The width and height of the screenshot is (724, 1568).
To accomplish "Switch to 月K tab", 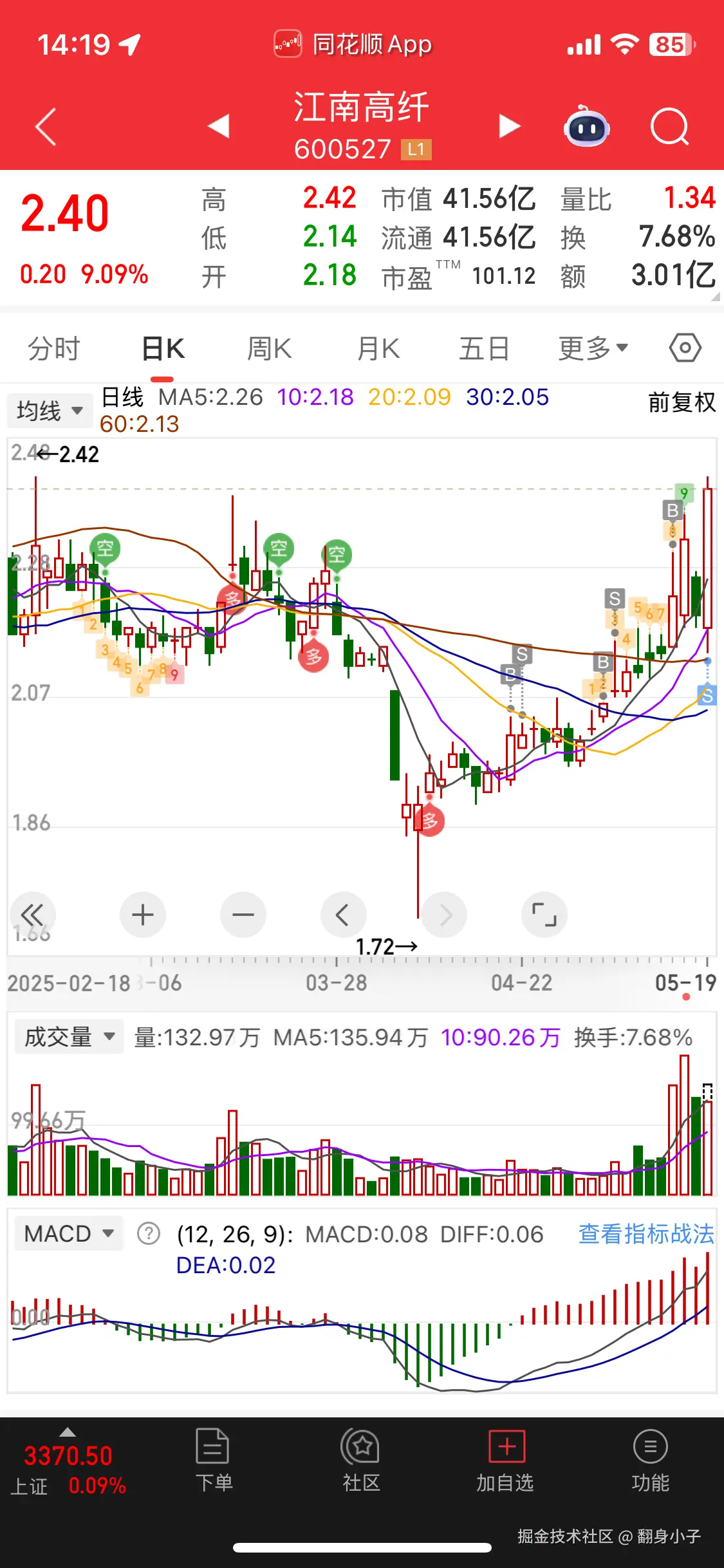I will pyautogui.click(x=378, y=348).
